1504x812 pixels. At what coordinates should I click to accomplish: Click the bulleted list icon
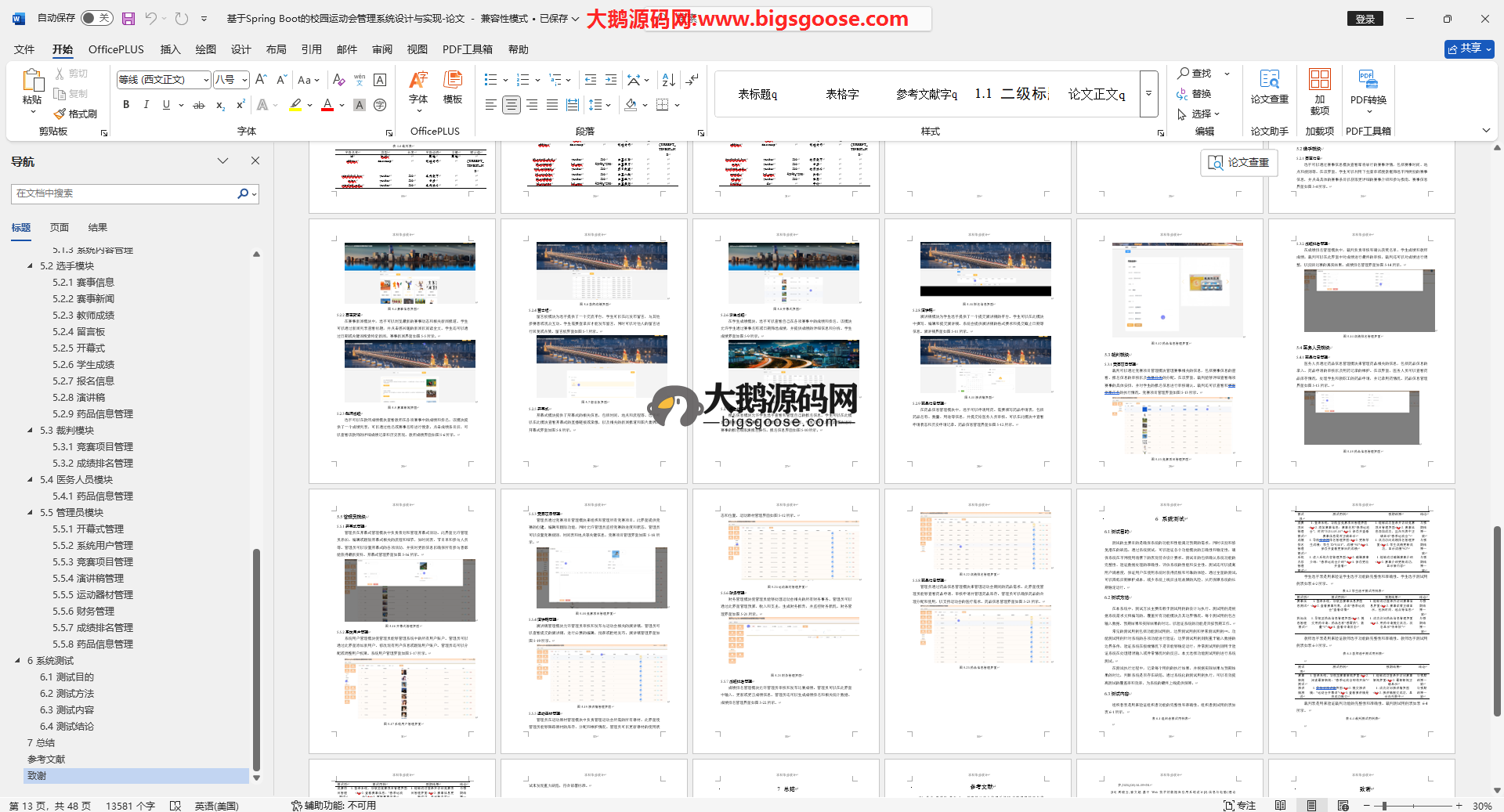point(490,80)
